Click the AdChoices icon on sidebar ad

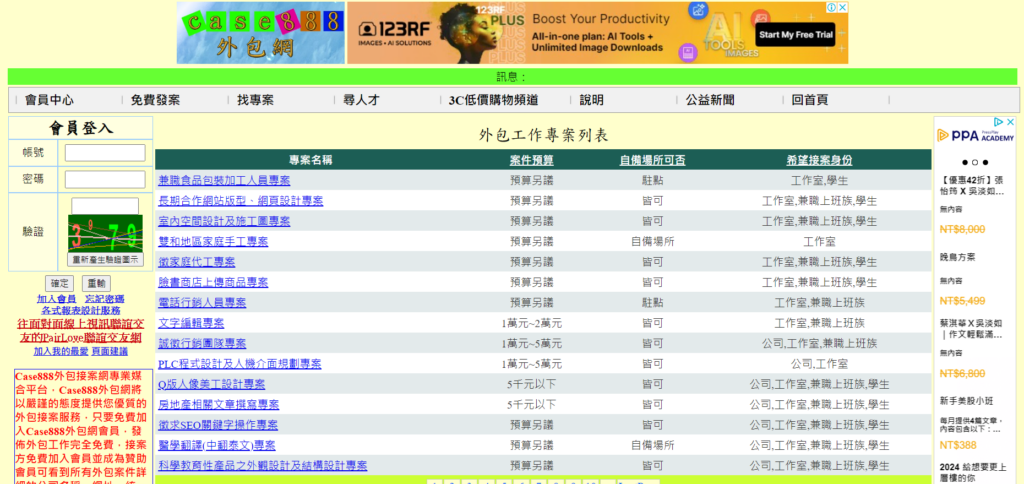click(999, 122)
